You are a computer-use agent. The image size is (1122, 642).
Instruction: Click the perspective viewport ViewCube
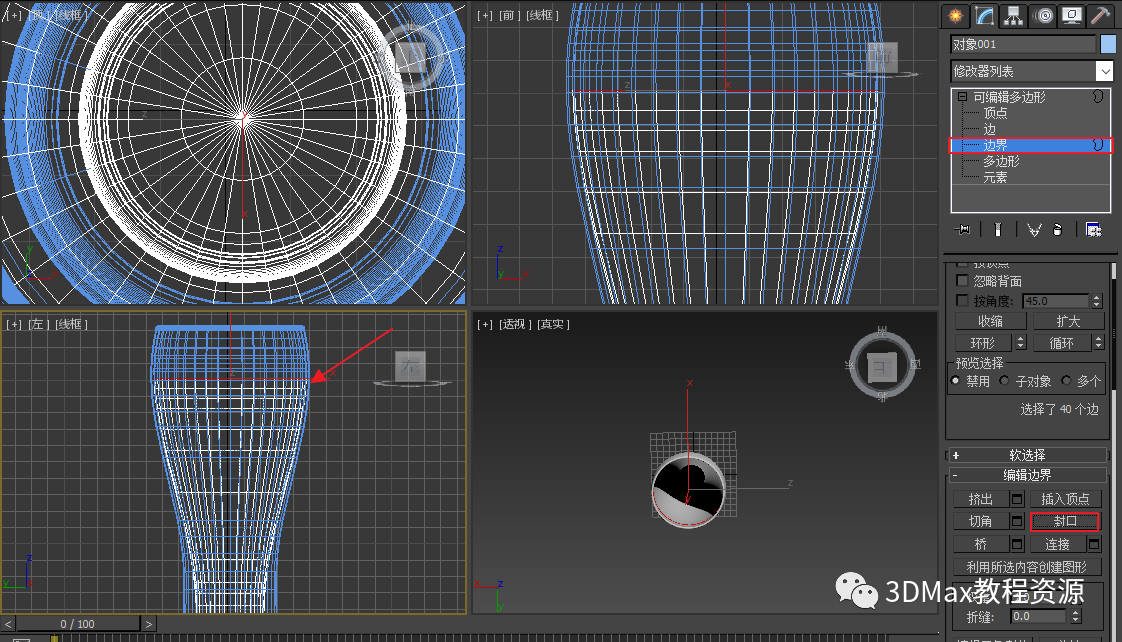(882, 366)
